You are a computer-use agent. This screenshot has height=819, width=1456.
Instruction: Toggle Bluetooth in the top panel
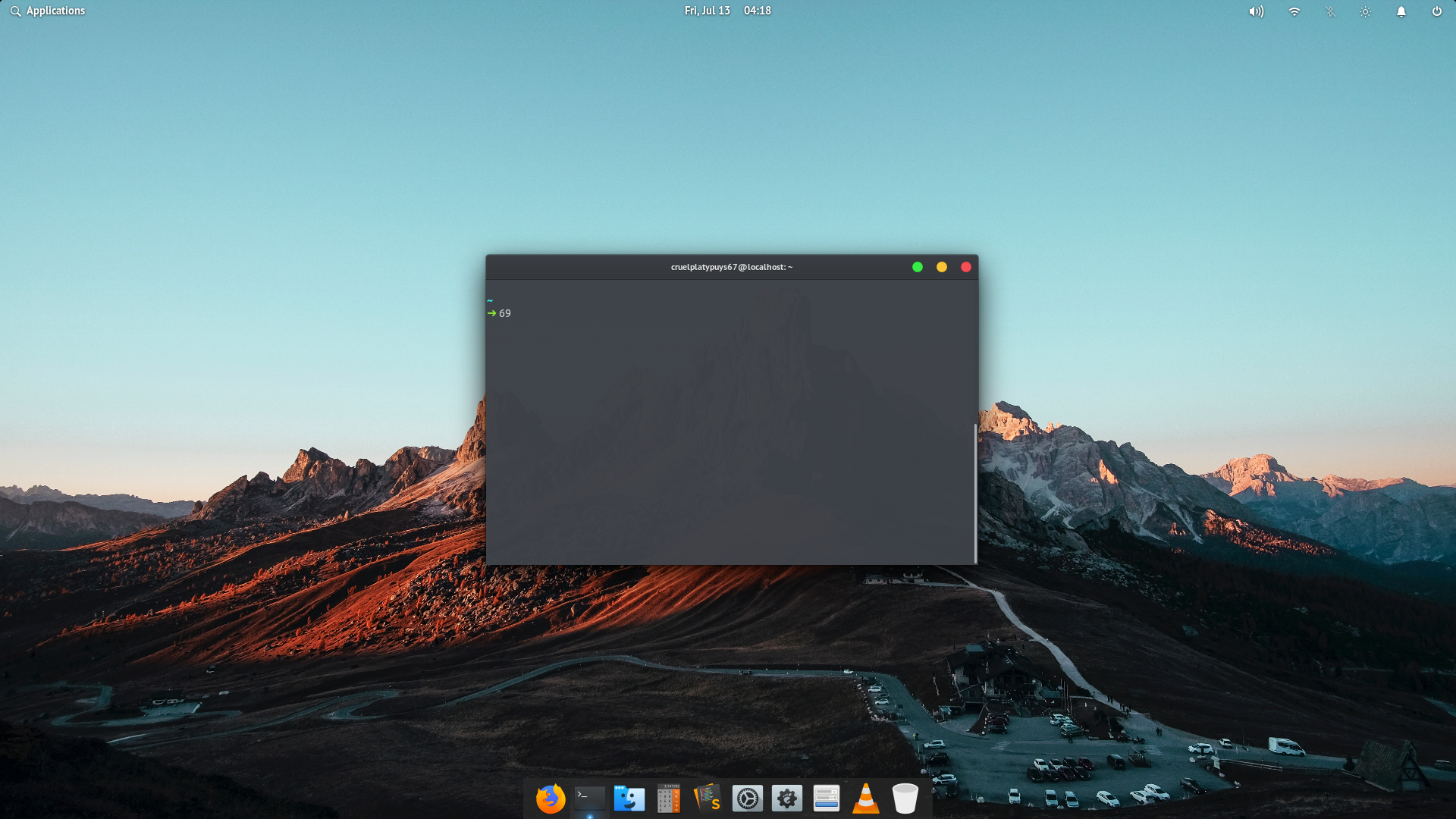pyautogui.click(x=1330, y=11)
